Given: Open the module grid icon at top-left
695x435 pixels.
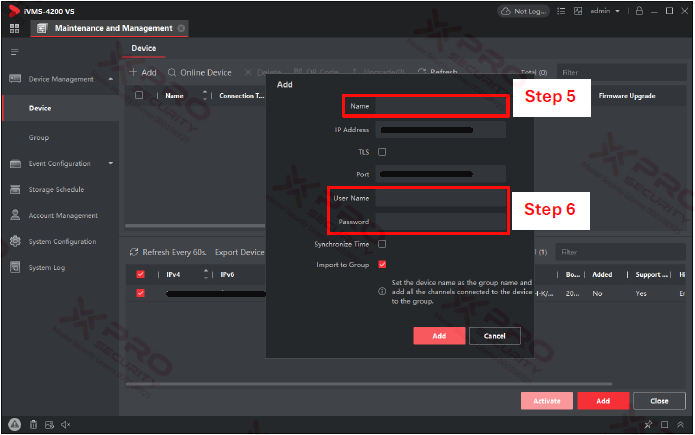Looking at the screenshot, I should (x=14, y=28).
